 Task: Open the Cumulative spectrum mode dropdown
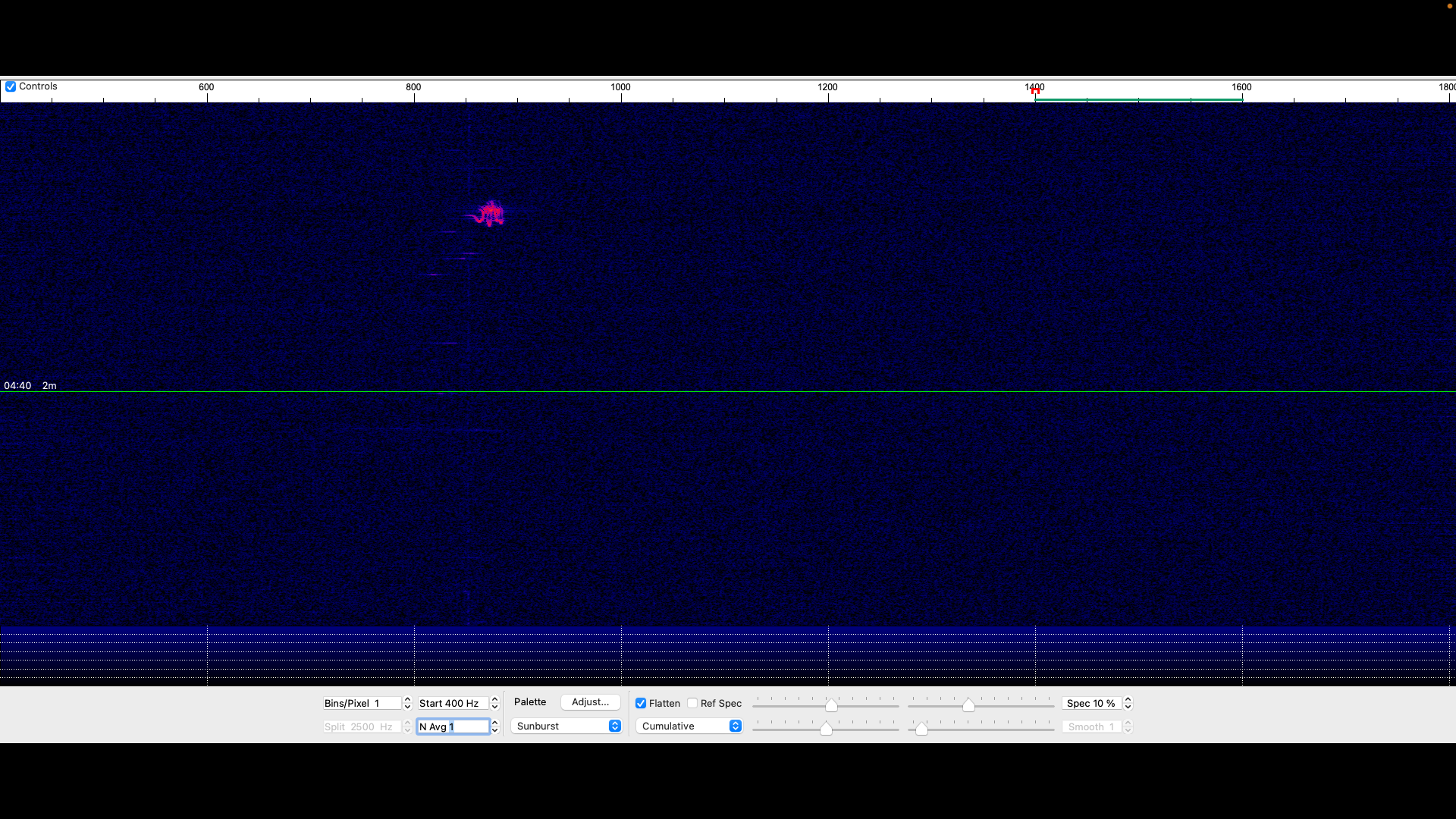(x=689, y=726)
